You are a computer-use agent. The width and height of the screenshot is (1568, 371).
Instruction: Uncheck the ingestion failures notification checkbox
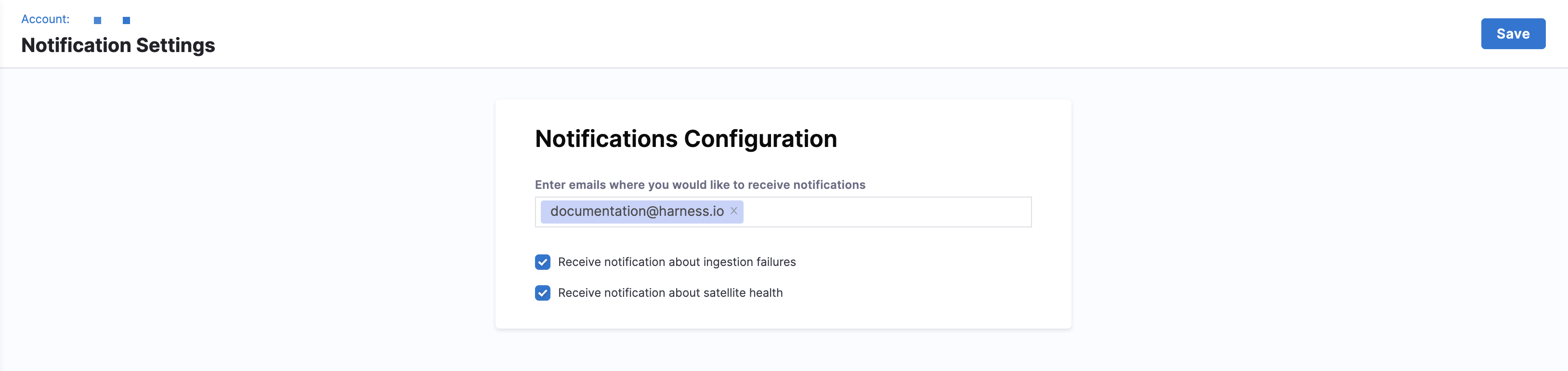tap(542, 262)
